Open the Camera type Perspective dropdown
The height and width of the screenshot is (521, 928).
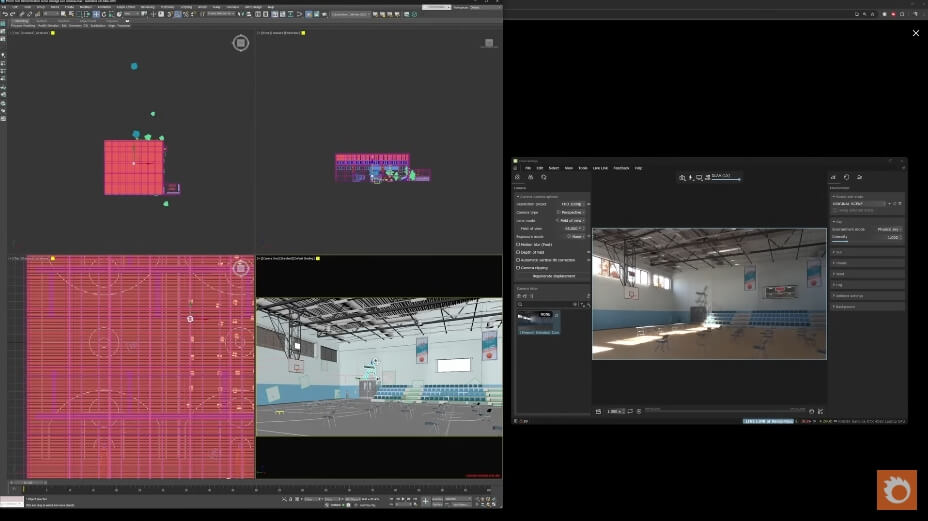pyautogui.click(x=571, y=213)
